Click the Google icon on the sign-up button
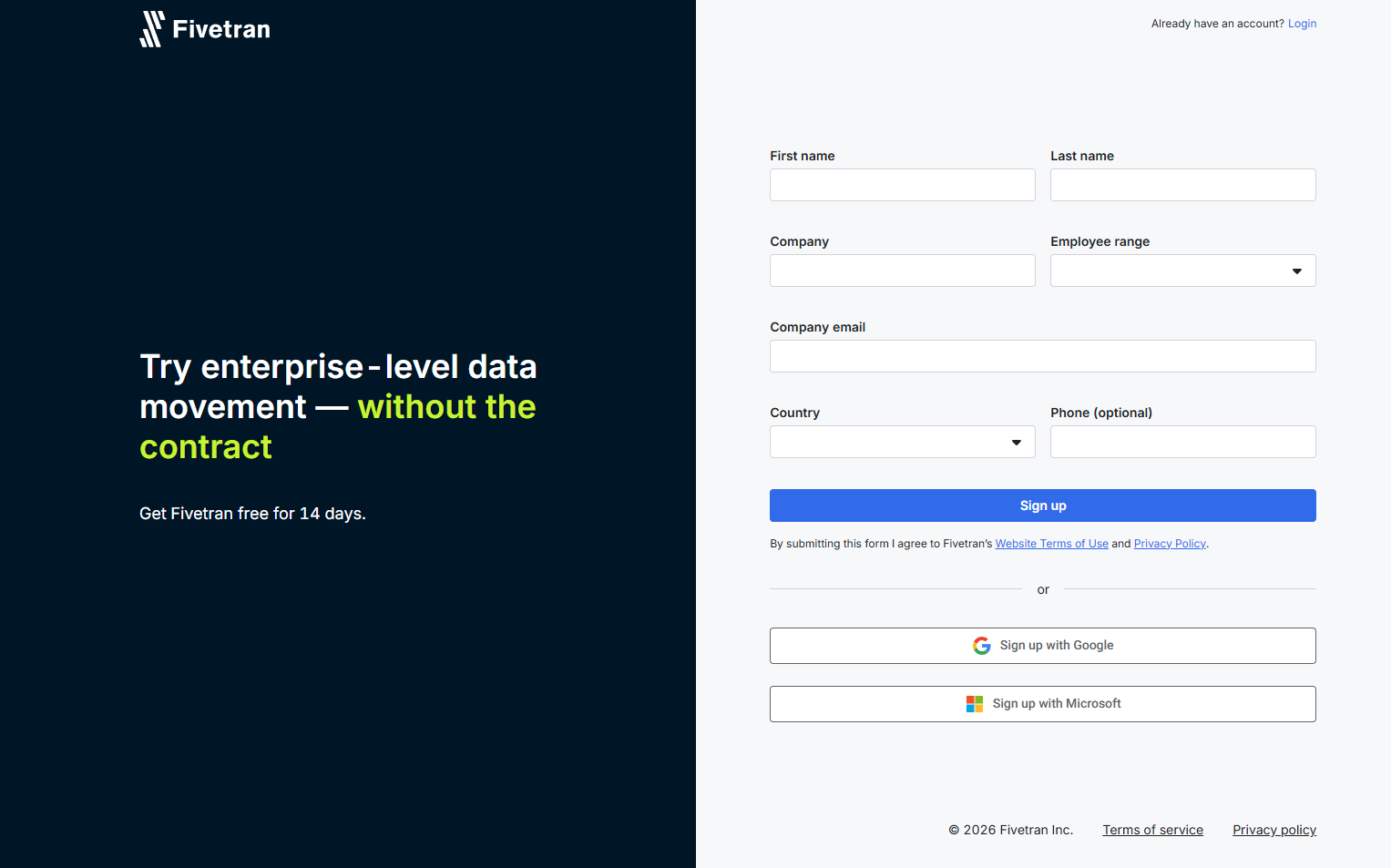1391x868 pixels. click(x=981, y=645)
